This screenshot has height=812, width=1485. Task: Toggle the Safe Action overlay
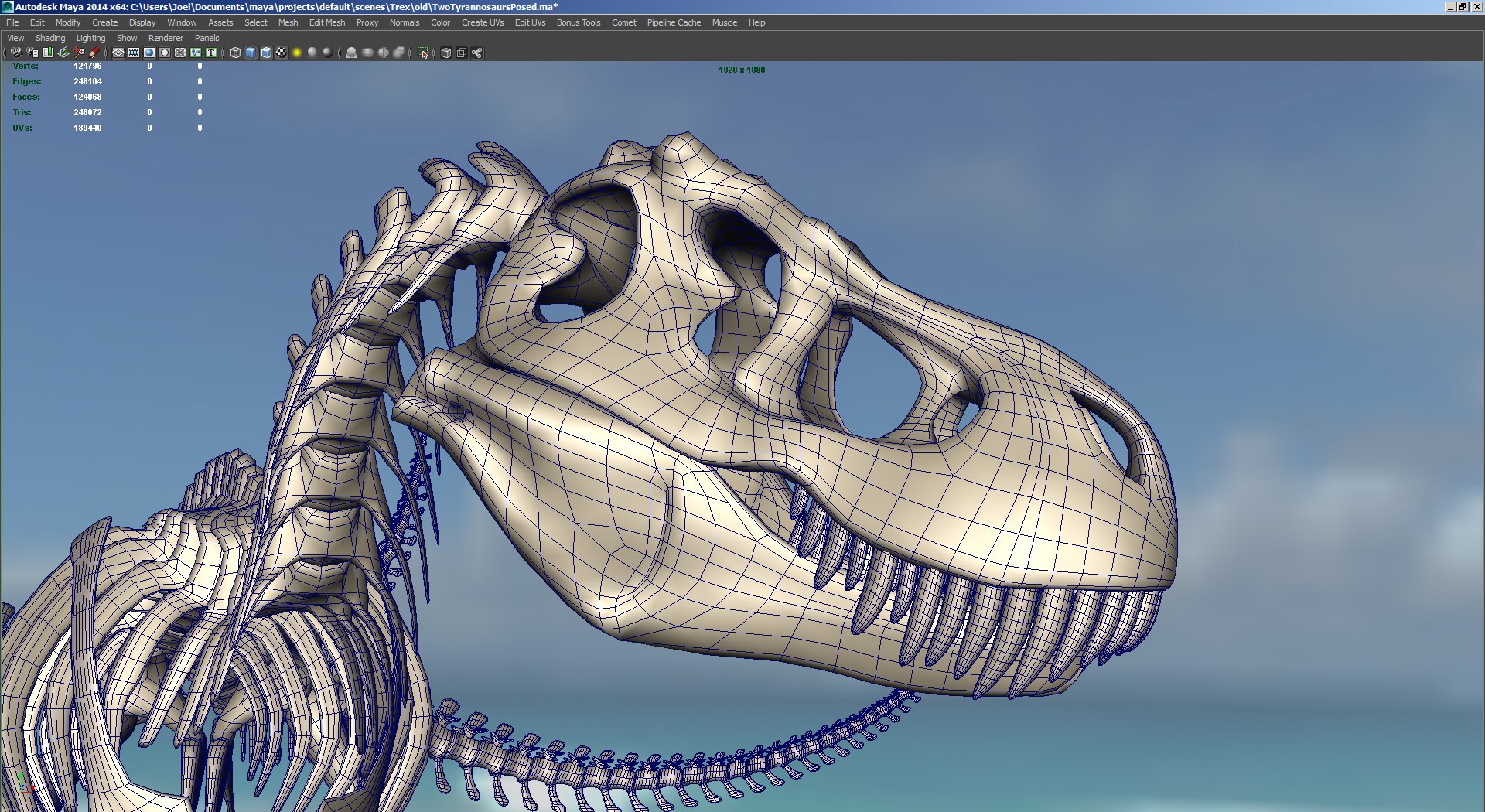[196, 53]
